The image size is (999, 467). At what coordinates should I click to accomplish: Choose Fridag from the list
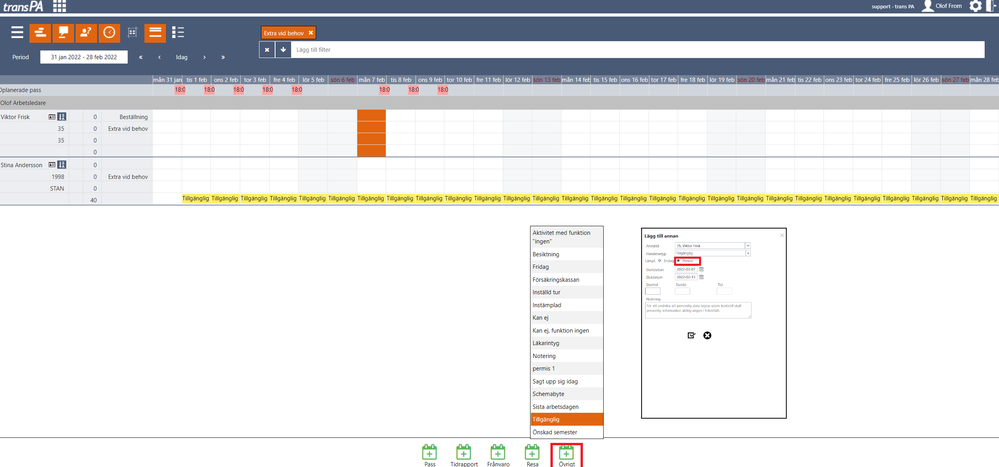(566, 267)
